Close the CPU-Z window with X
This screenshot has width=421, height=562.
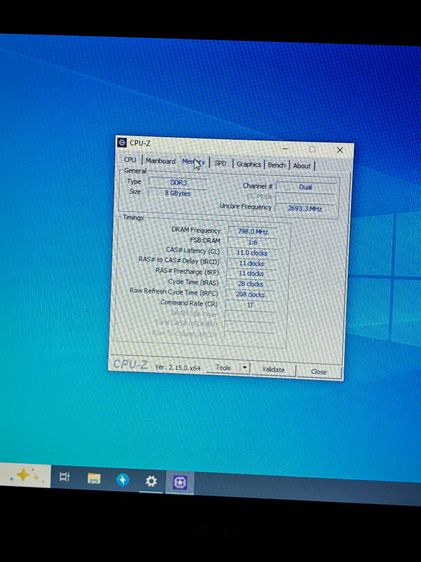pyautogui.click(x=340, y=150)
